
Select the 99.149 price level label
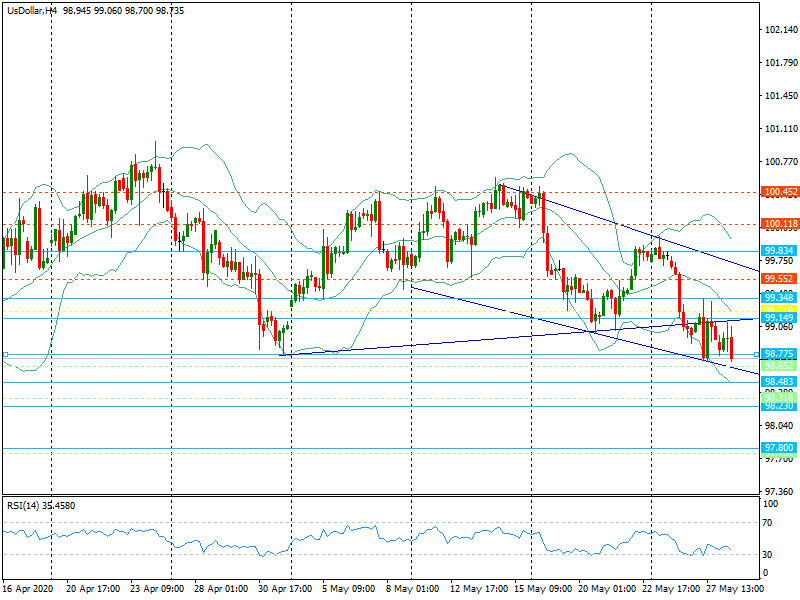tap(779, 318)
